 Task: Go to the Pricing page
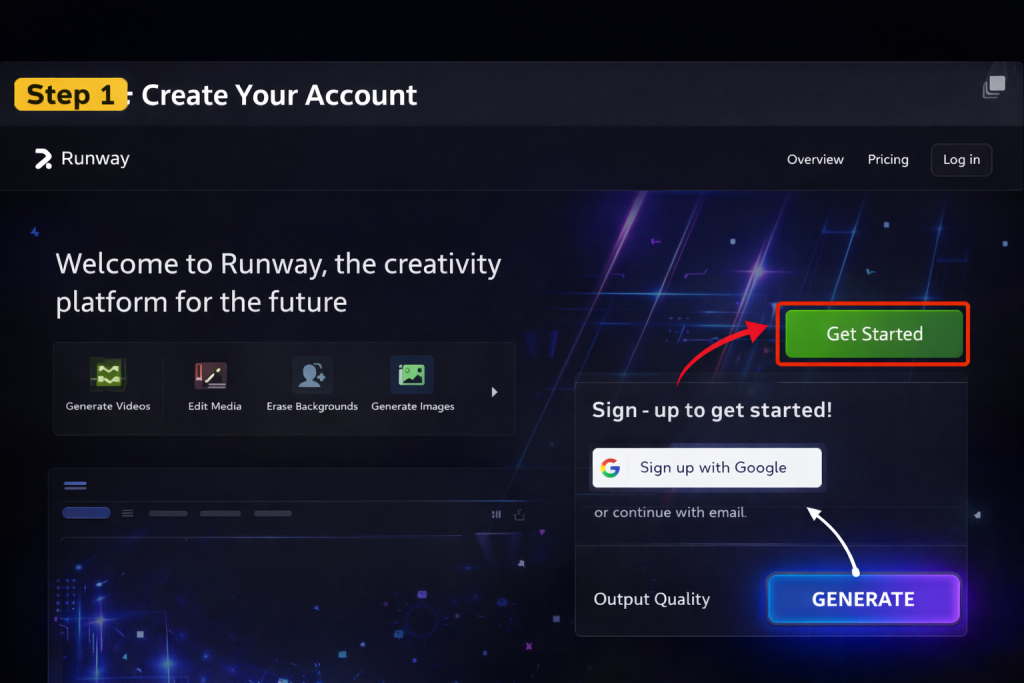888,159
